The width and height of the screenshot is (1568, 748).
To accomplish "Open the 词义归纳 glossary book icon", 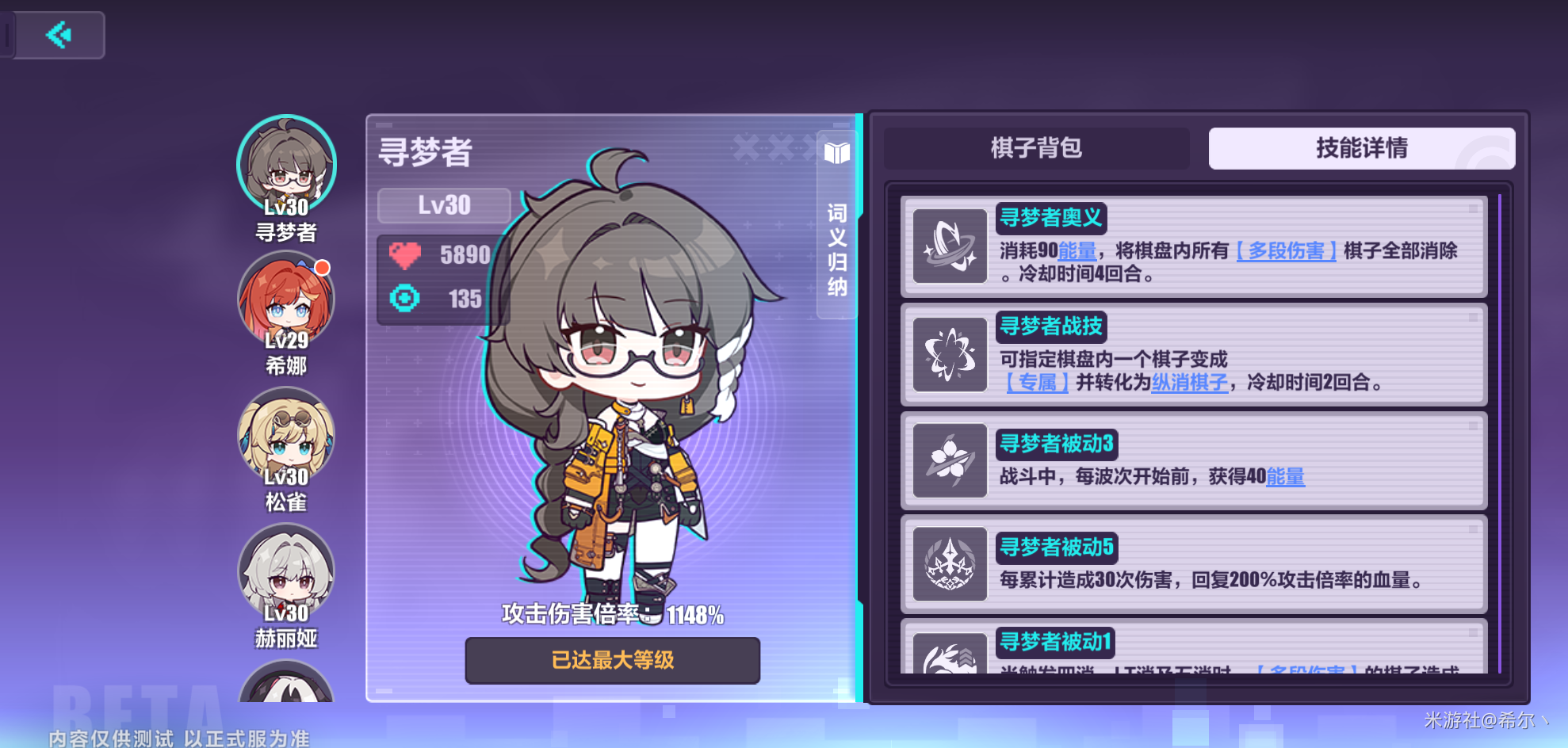I will coord(837,153).
